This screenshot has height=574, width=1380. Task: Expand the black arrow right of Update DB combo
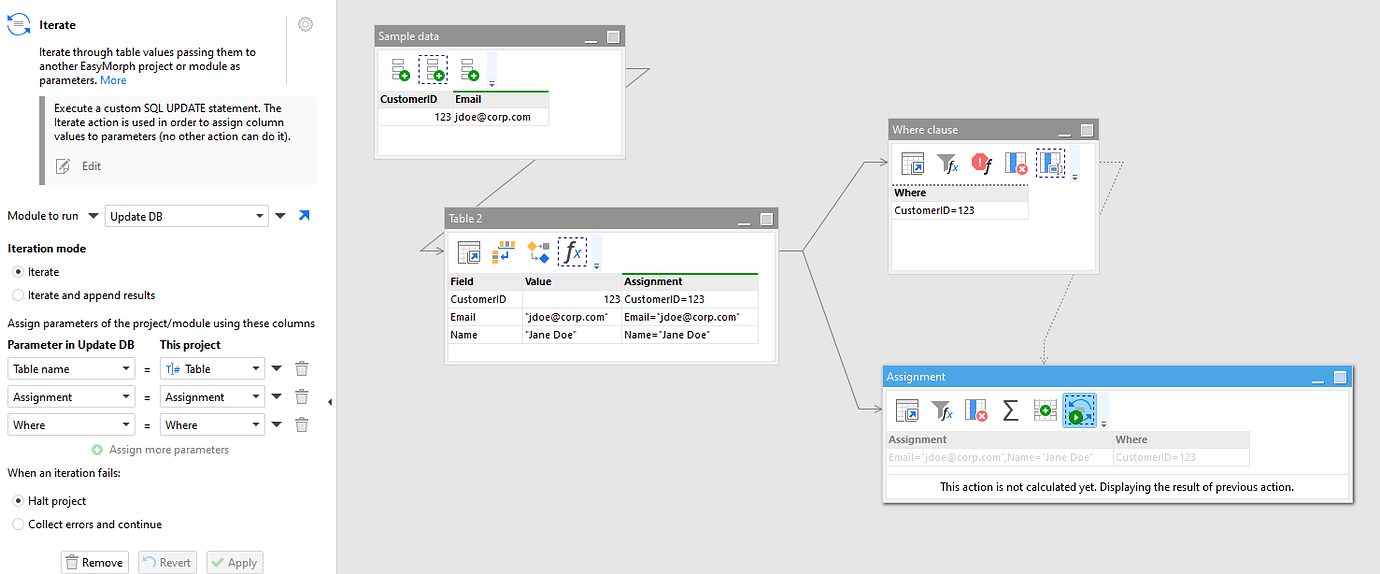coord(280,216)
